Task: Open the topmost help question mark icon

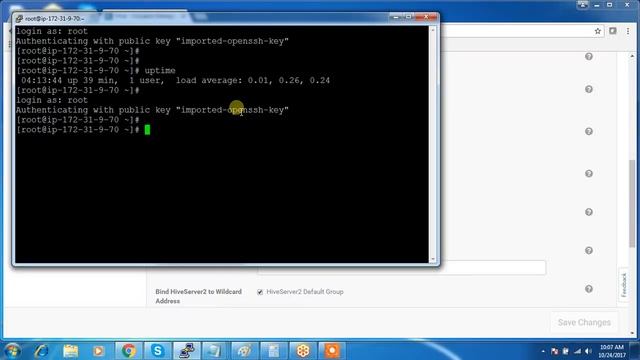Action: click(589, 56)
